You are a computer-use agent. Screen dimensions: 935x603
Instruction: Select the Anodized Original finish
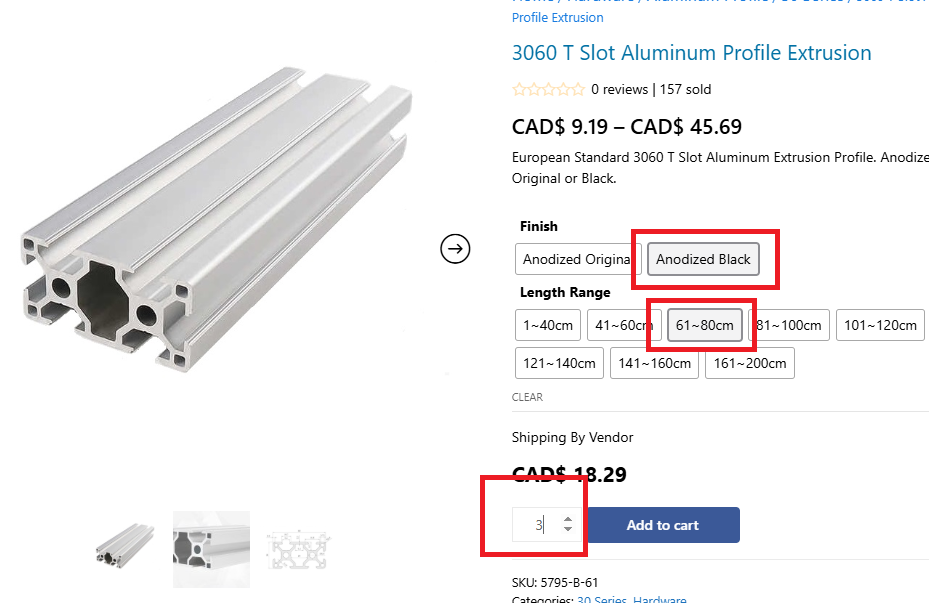578,259
